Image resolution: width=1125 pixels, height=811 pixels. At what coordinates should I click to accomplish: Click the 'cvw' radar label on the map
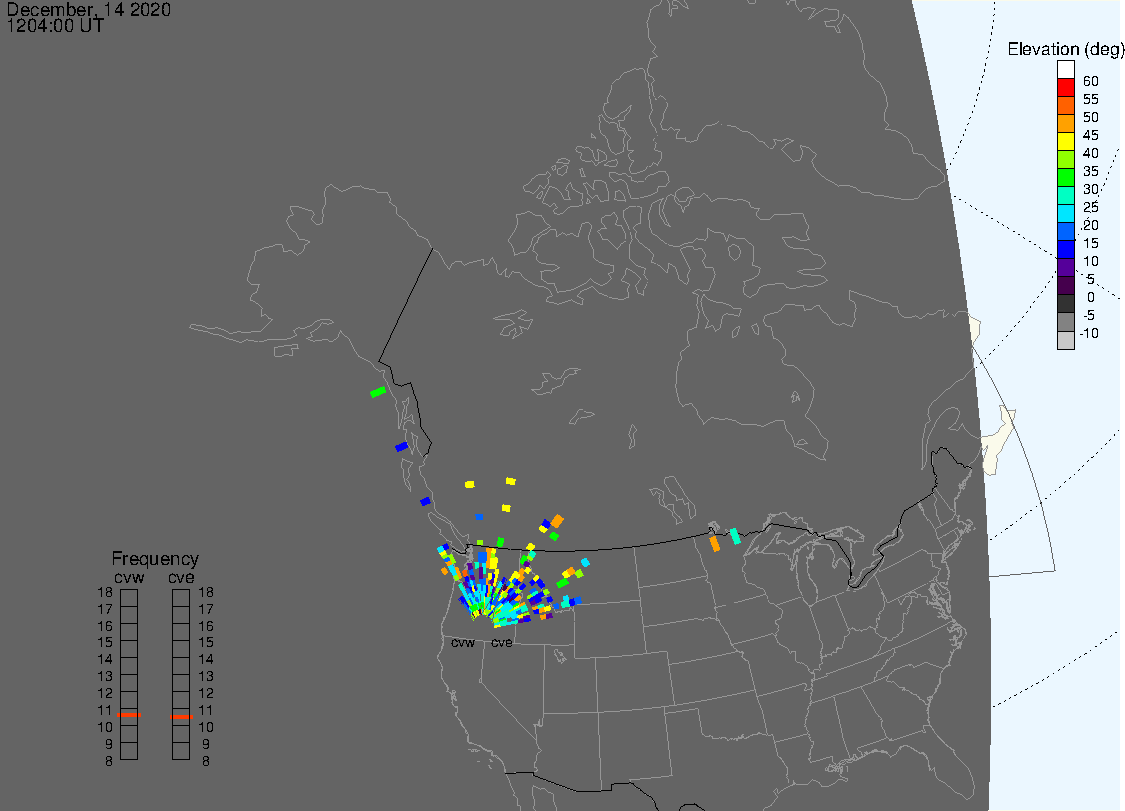tap(463, 642)
